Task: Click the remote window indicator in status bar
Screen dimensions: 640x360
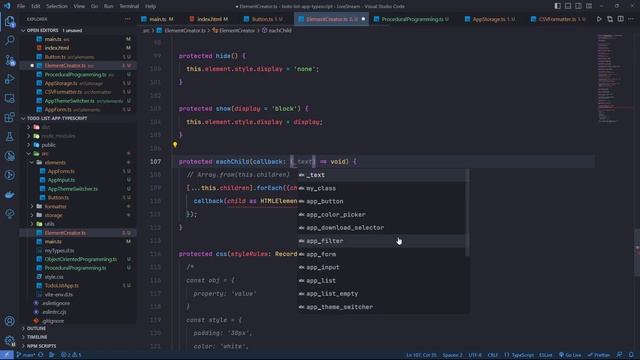Action: click(x=7, y=355)
